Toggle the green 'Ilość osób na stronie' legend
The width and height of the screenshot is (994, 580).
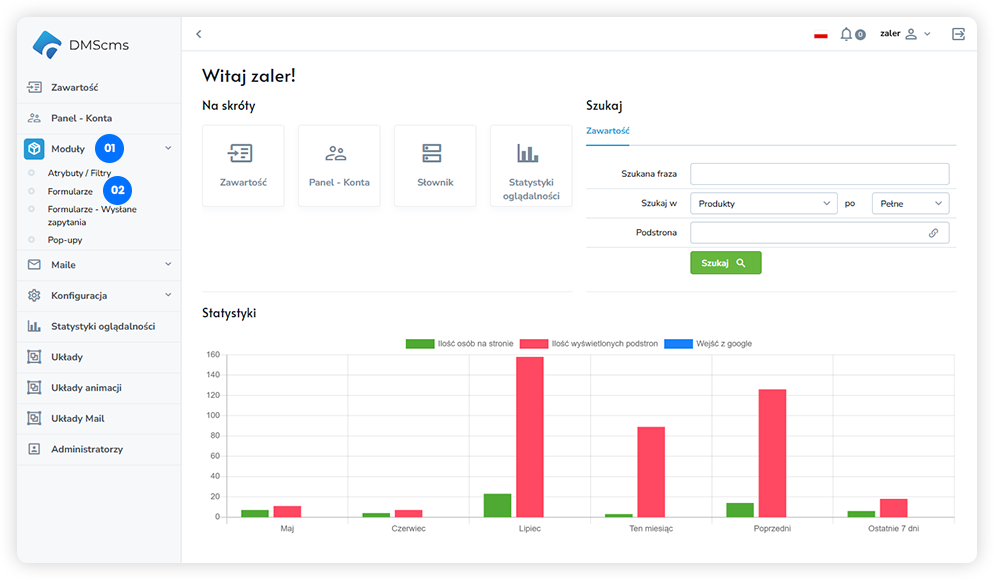click(460, 344)
